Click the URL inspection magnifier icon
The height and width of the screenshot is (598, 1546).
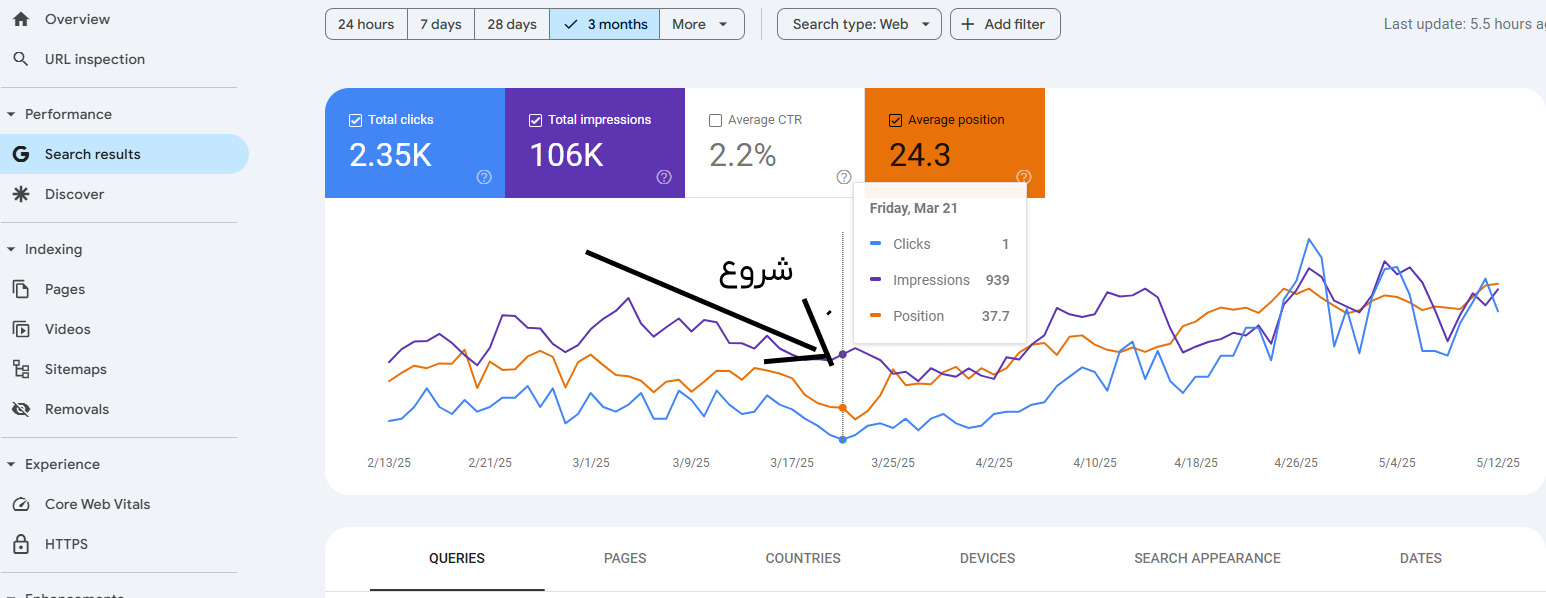point(20,59)
